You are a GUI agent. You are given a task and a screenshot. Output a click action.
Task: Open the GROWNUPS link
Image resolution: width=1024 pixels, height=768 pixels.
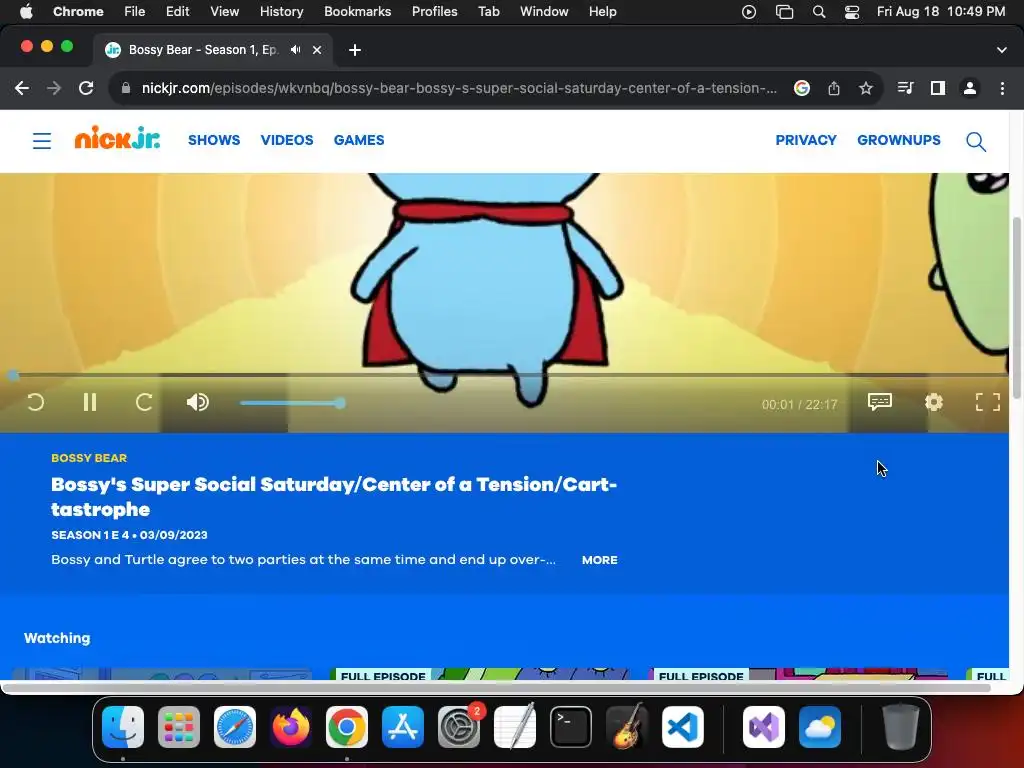point(899,140)
